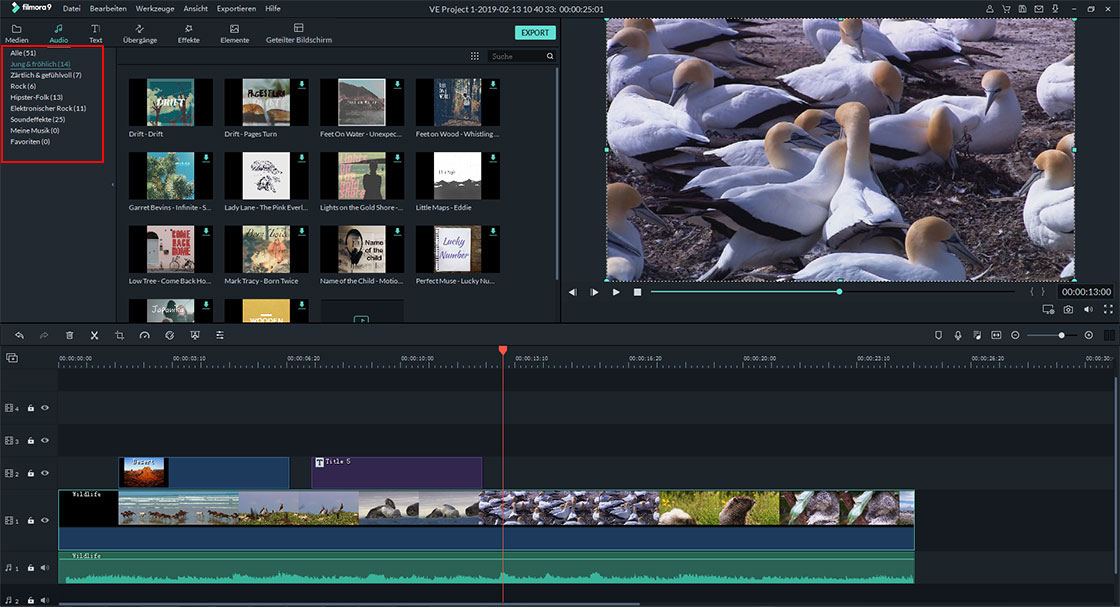Open the color correction palette icon
1120x607 pixels.
(x=169, y=335)
